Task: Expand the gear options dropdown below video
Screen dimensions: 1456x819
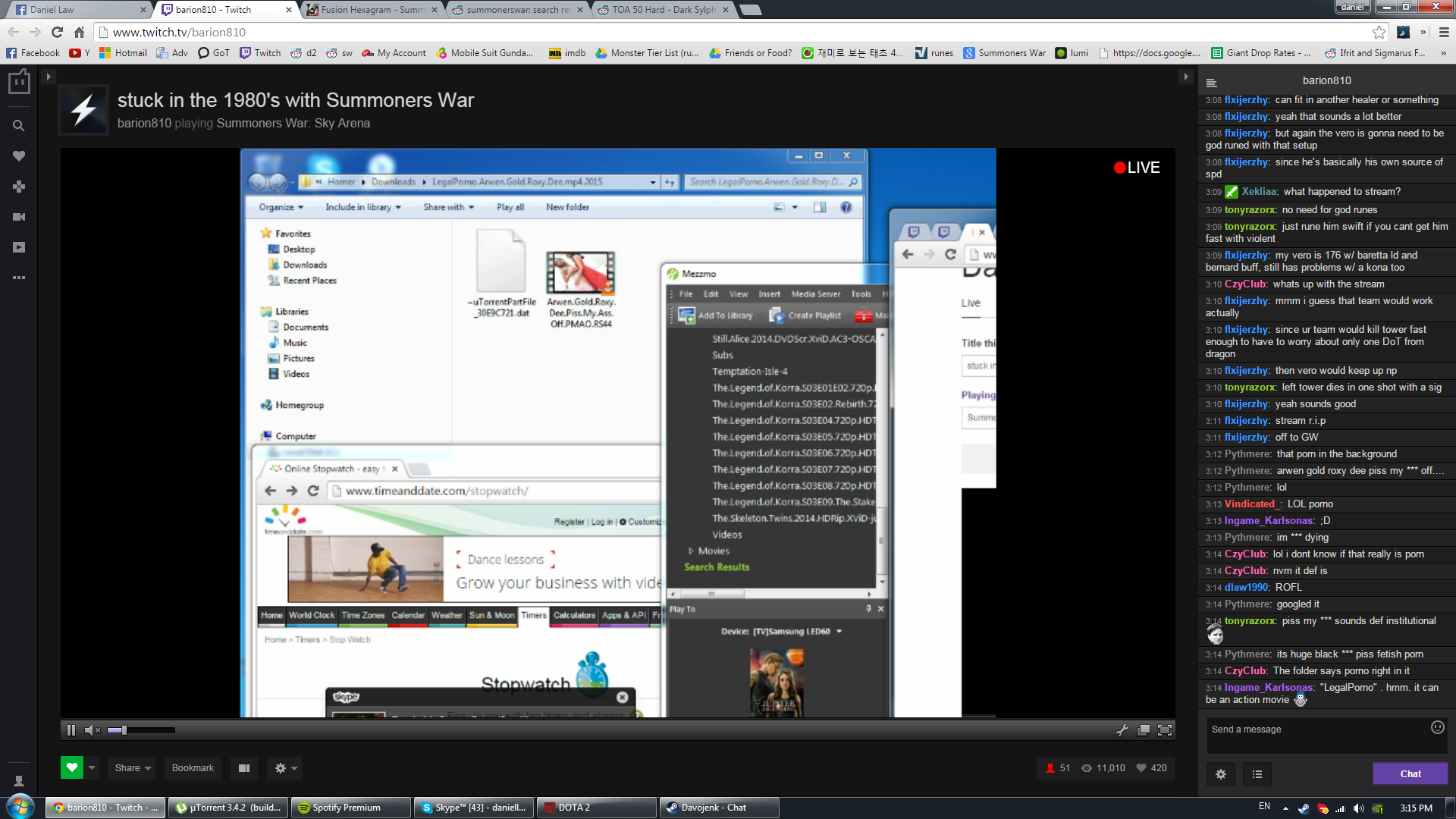Action: (x=286, y=768)
